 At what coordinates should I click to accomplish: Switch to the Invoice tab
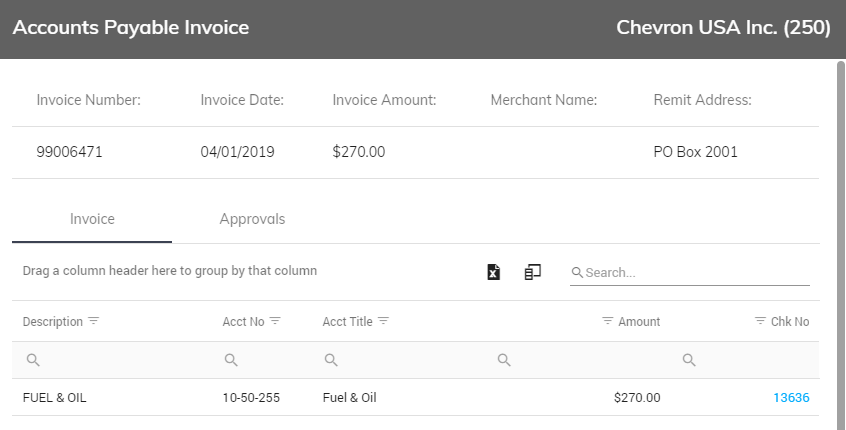click(x=92, y=219)
